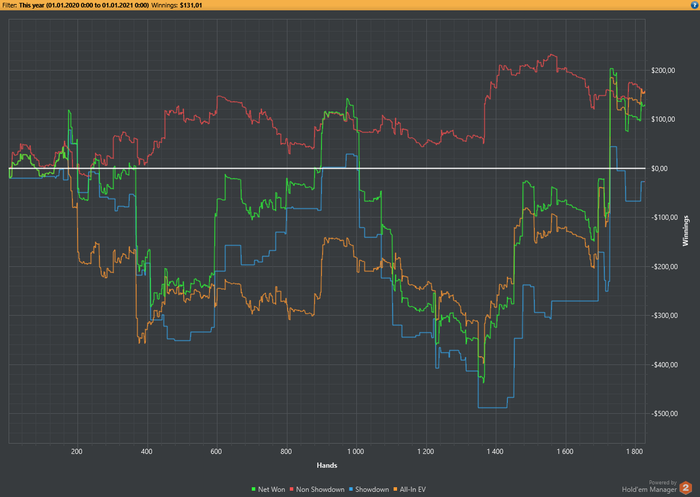700x497 pixels.
Task: Click the $100,00 y-axis label
Action: (x=662, y=119)
